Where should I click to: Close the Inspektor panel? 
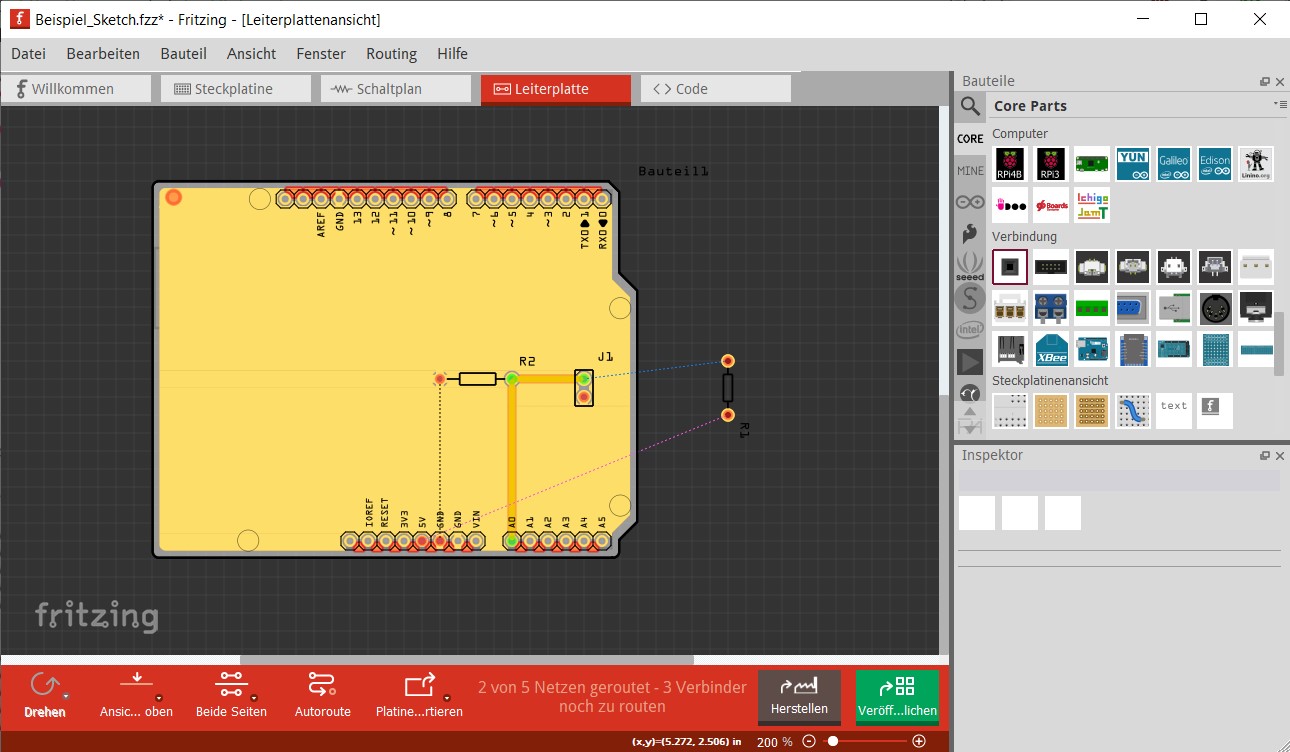point(1280,456)
